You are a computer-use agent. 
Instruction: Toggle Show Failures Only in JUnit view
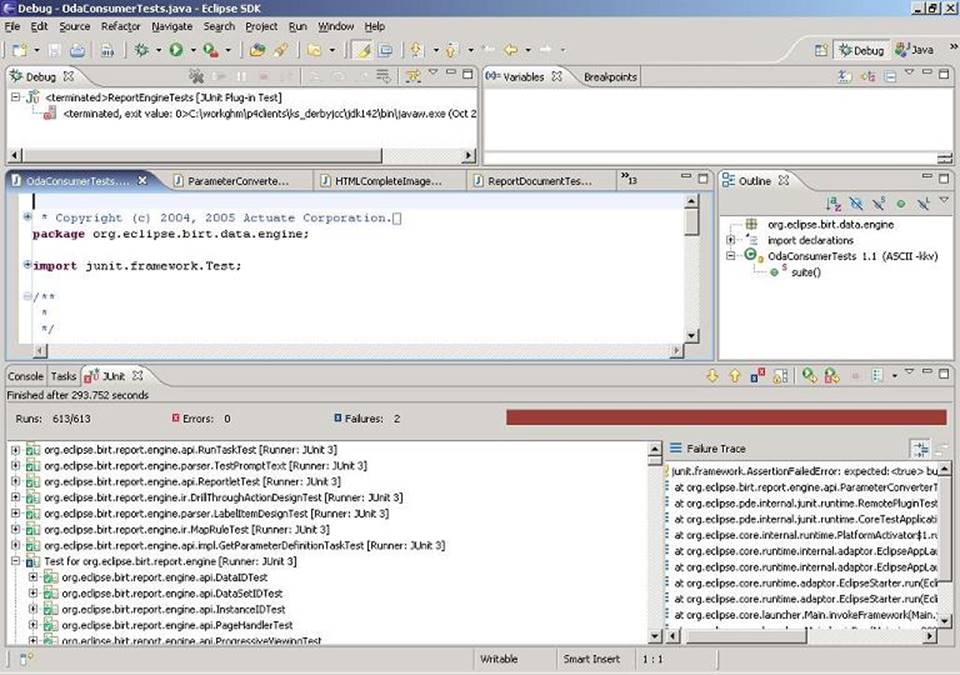click(x=757, y=375)
